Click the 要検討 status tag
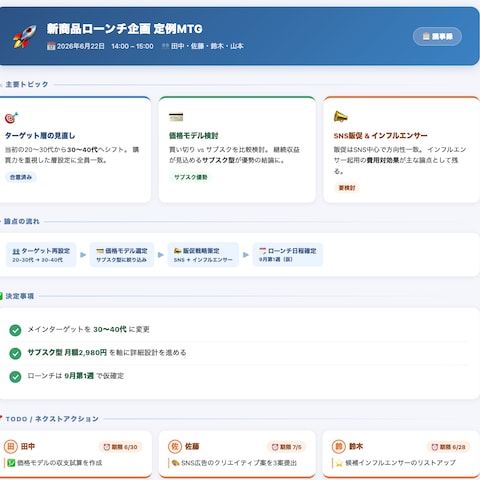This screenshot has width=480, height=480. [x=347, y=188]
